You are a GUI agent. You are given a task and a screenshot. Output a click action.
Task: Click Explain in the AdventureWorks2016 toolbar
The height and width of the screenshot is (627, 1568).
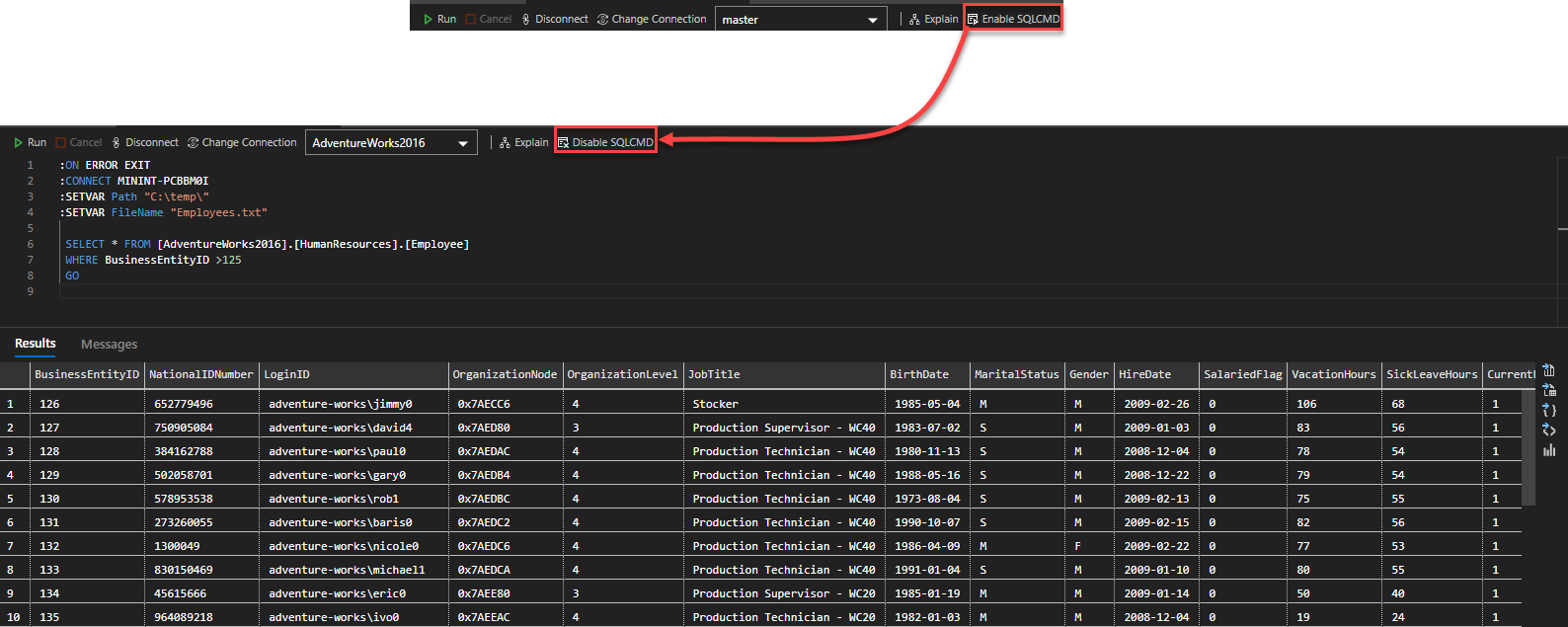tap(524, 142)
